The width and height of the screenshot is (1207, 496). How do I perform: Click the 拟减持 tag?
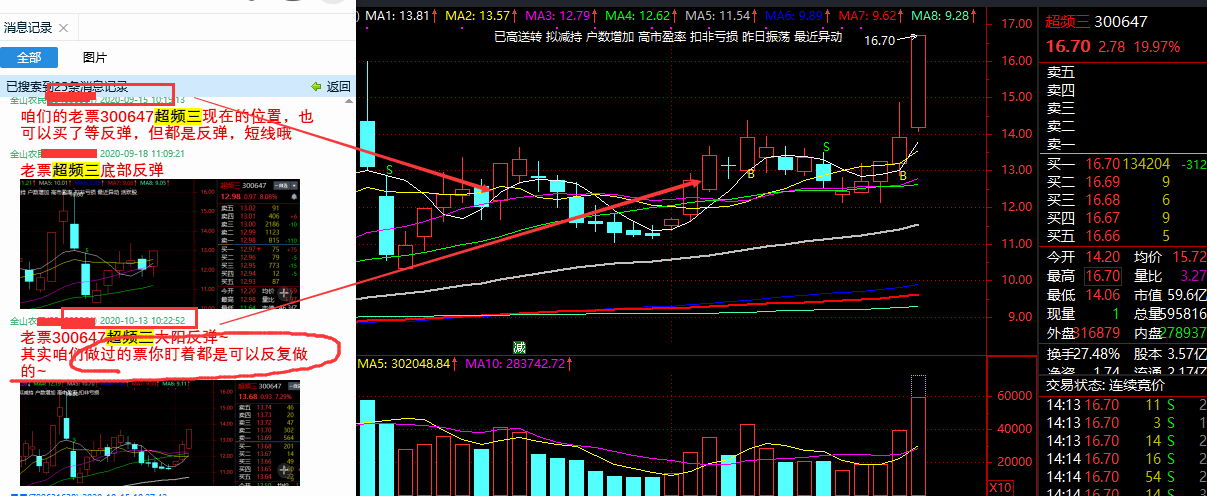[x=563, y=37]
